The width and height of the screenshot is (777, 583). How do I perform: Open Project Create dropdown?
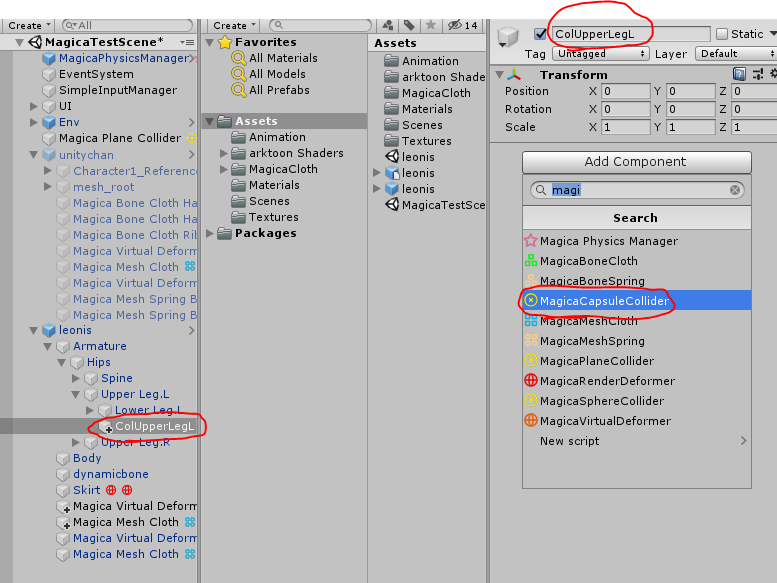(x=234, y=25)
